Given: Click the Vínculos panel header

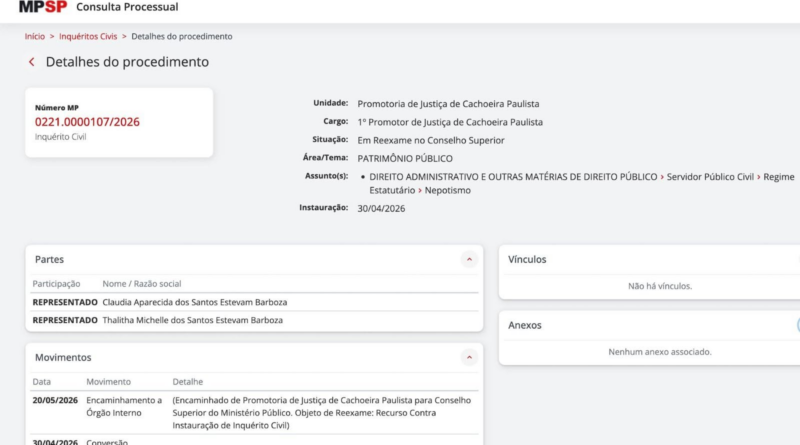Looking at the screenshot, I should click(527, 259).
